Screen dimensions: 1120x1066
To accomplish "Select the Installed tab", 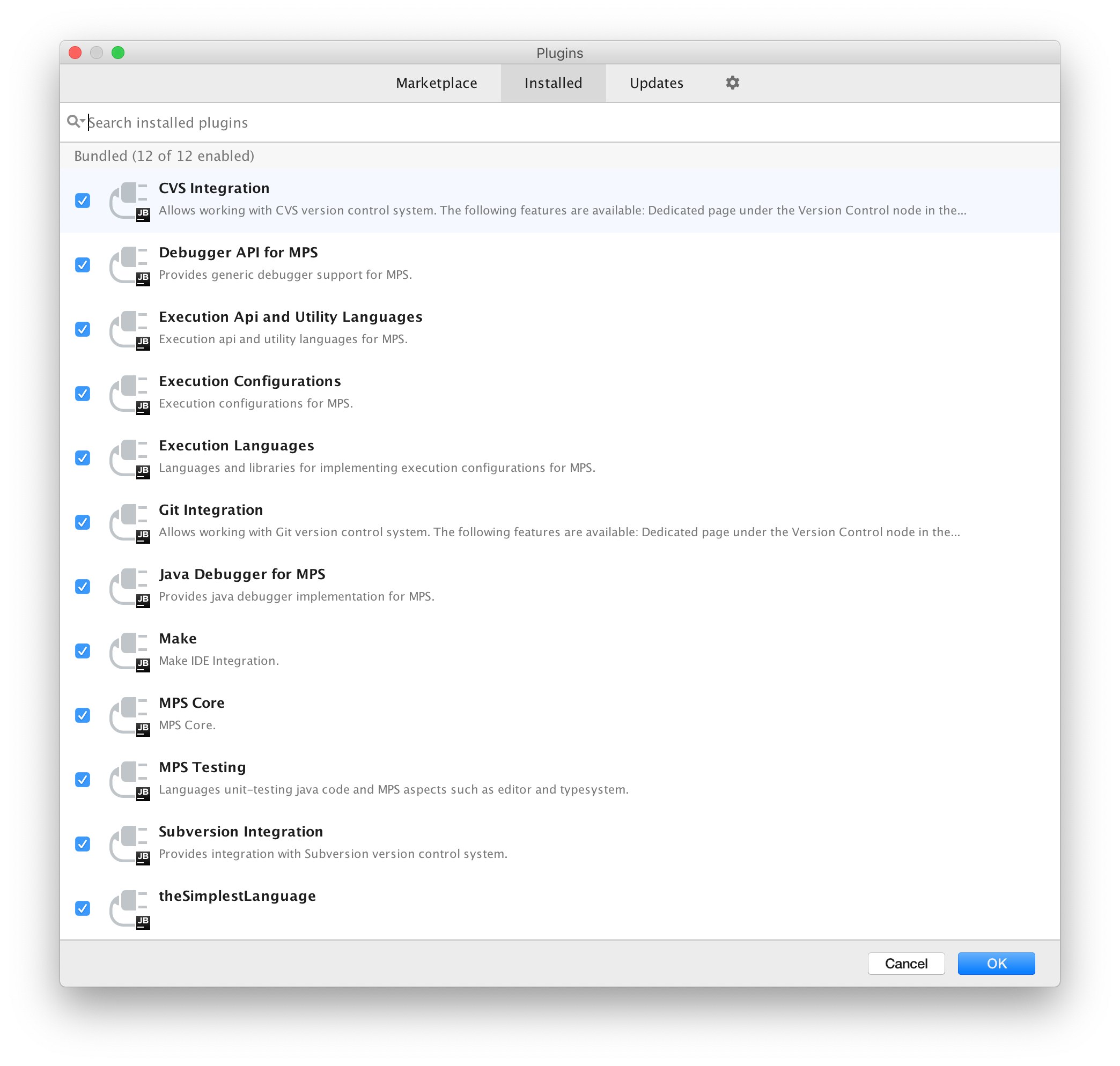I will coord(552,83).
